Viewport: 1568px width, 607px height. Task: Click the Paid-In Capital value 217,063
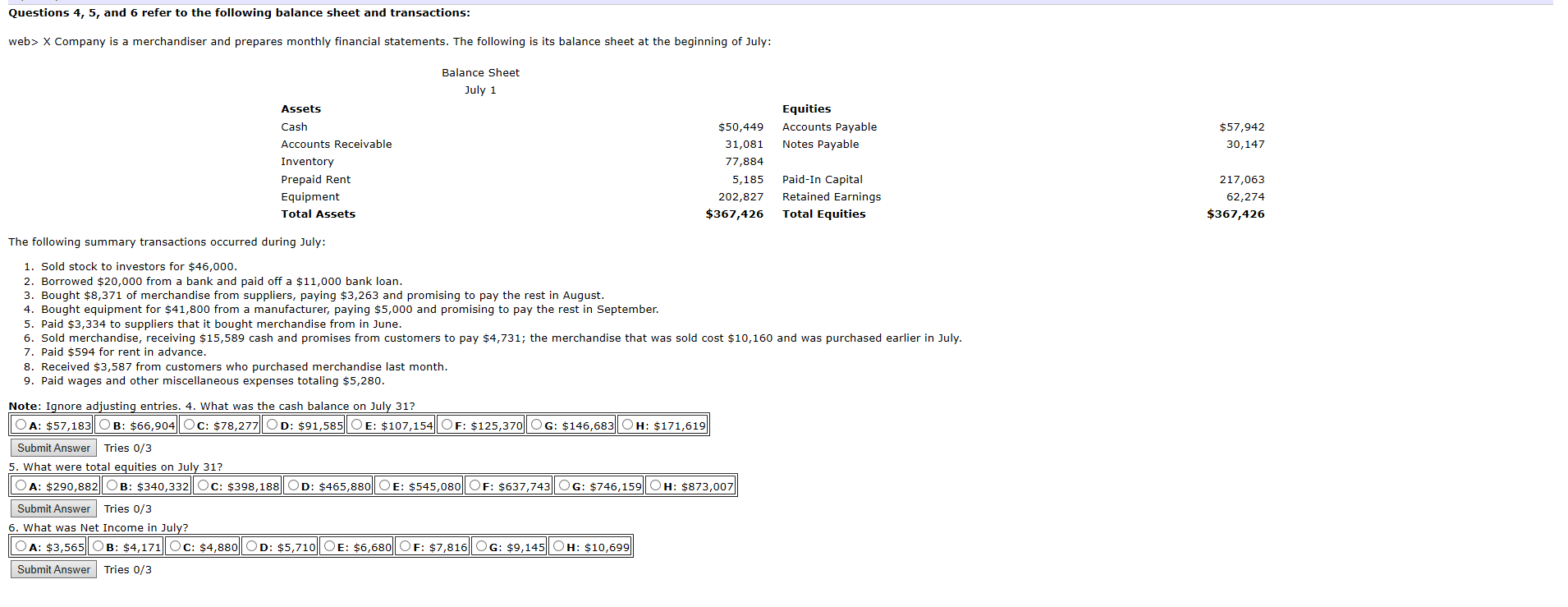click(1242, 180)
